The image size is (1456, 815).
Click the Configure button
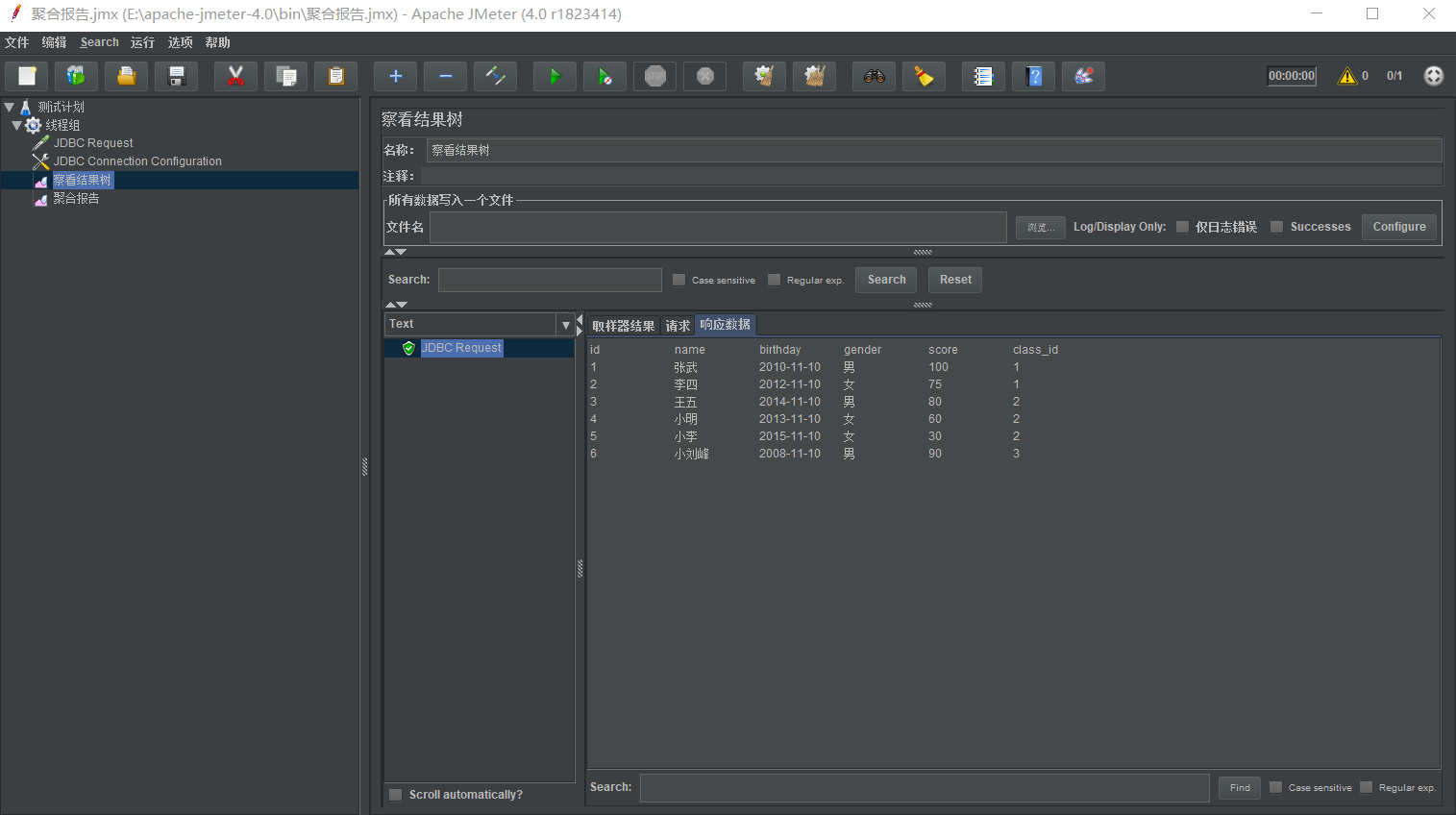1399,227
